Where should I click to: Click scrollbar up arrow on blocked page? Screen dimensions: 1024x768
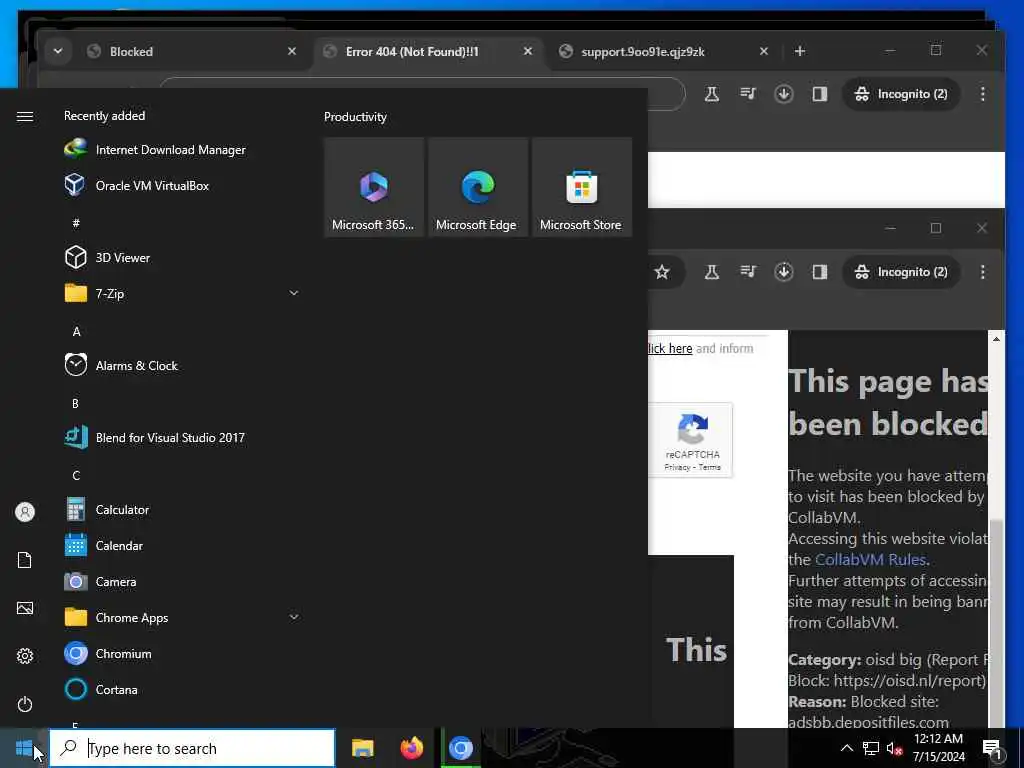click(x=996, y=338)
